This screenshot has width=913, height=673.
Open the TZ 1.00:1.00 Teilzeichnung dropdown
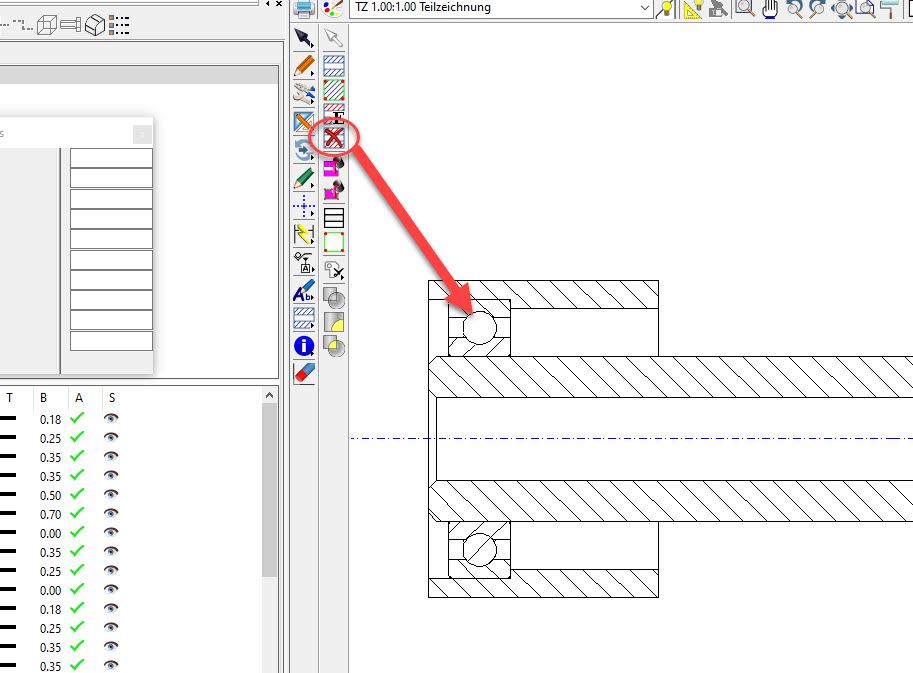[645, 8]
